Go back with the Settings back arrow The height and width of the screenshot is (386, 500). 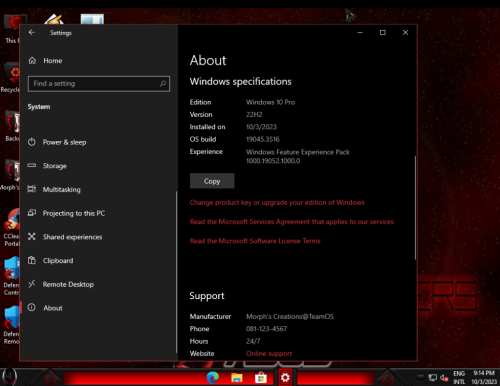(x=32, y=32)
